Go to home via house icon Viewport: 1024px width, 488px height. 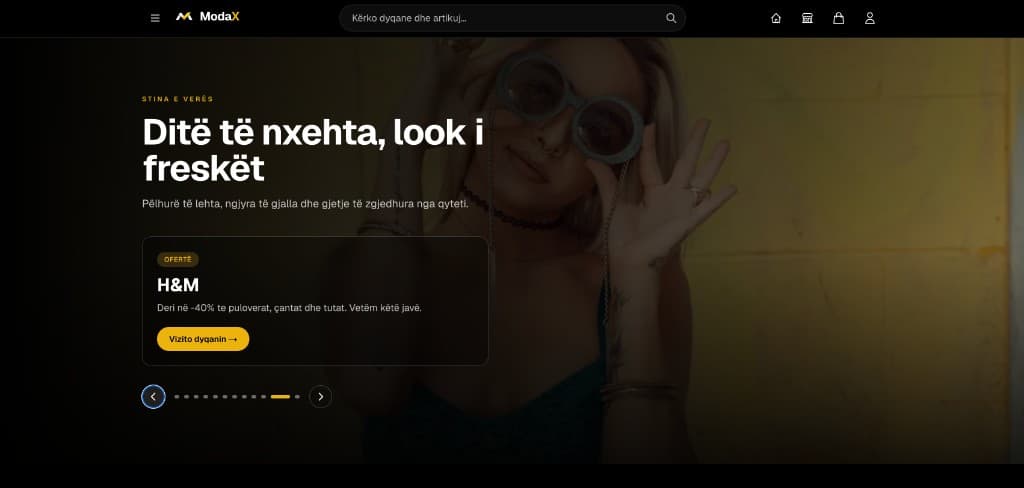point(776,18)
